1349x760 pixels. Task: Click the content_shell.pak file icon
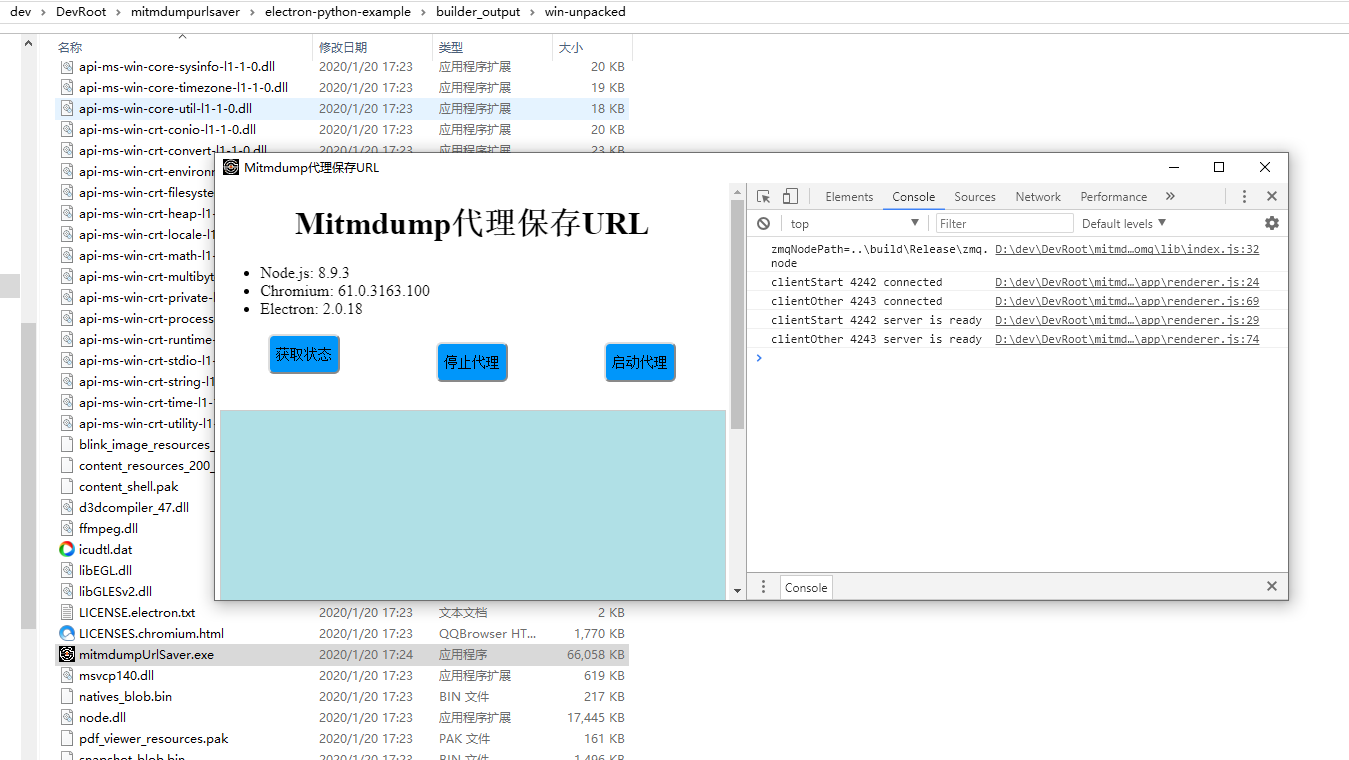[x=67, y=486]
